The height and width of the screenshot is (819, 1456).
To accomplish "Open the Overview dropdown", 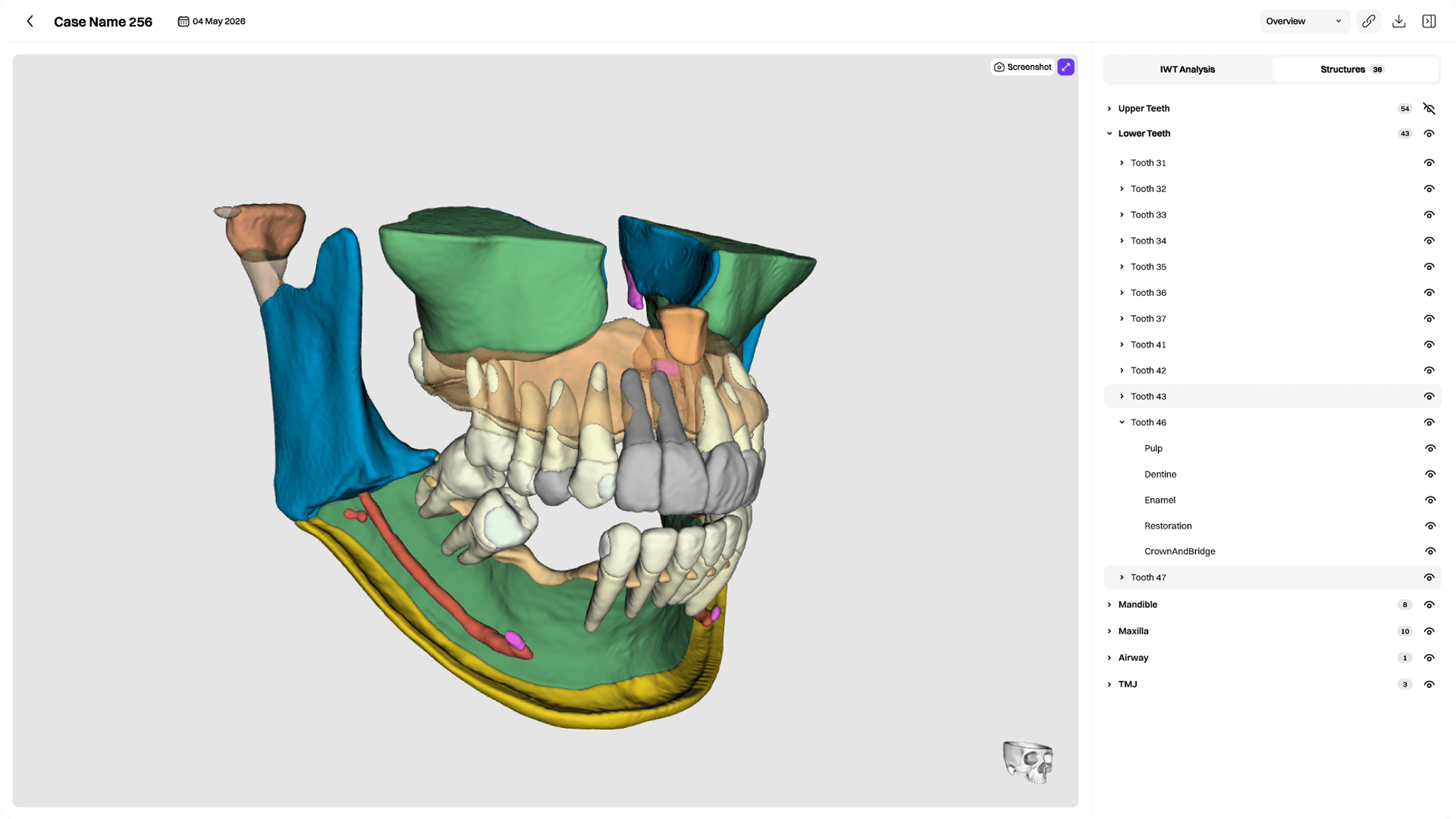I will point(1304,22).
